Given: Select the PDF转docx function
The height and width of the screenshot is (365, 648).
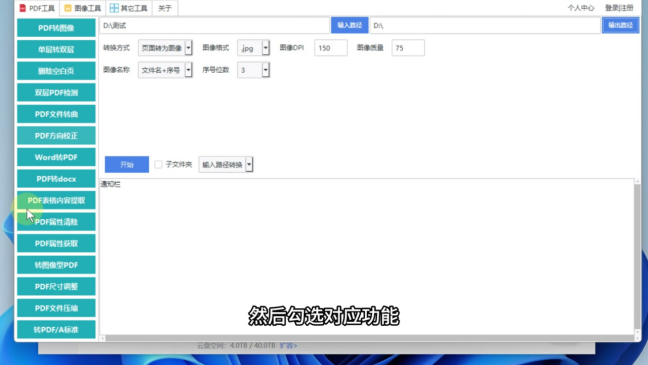Looking at the screenshot, I should (x=56, y=179).
